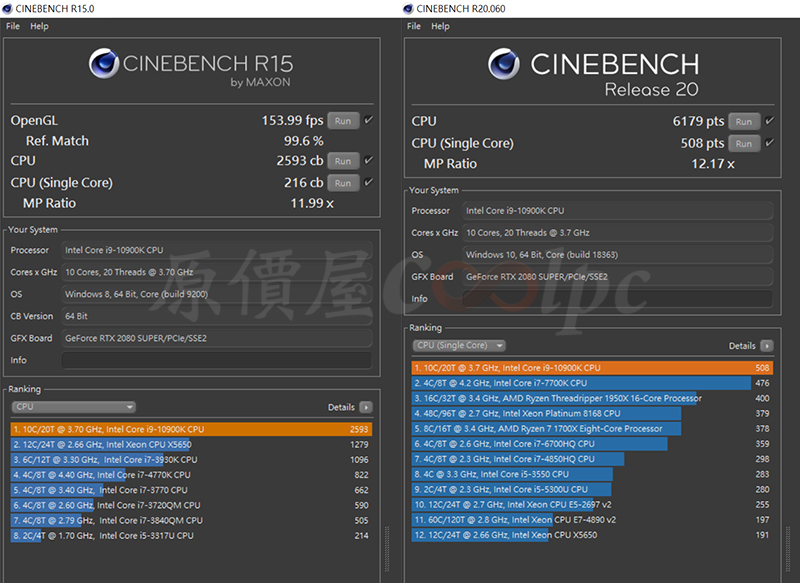
Task: Open the CPU ranking dropdown in R15
Action: click(x=73, y=407)
